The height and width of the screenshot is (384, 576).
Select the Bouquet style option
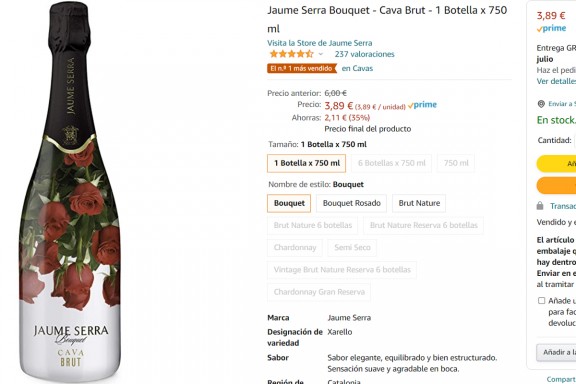[x=289, y=203]
